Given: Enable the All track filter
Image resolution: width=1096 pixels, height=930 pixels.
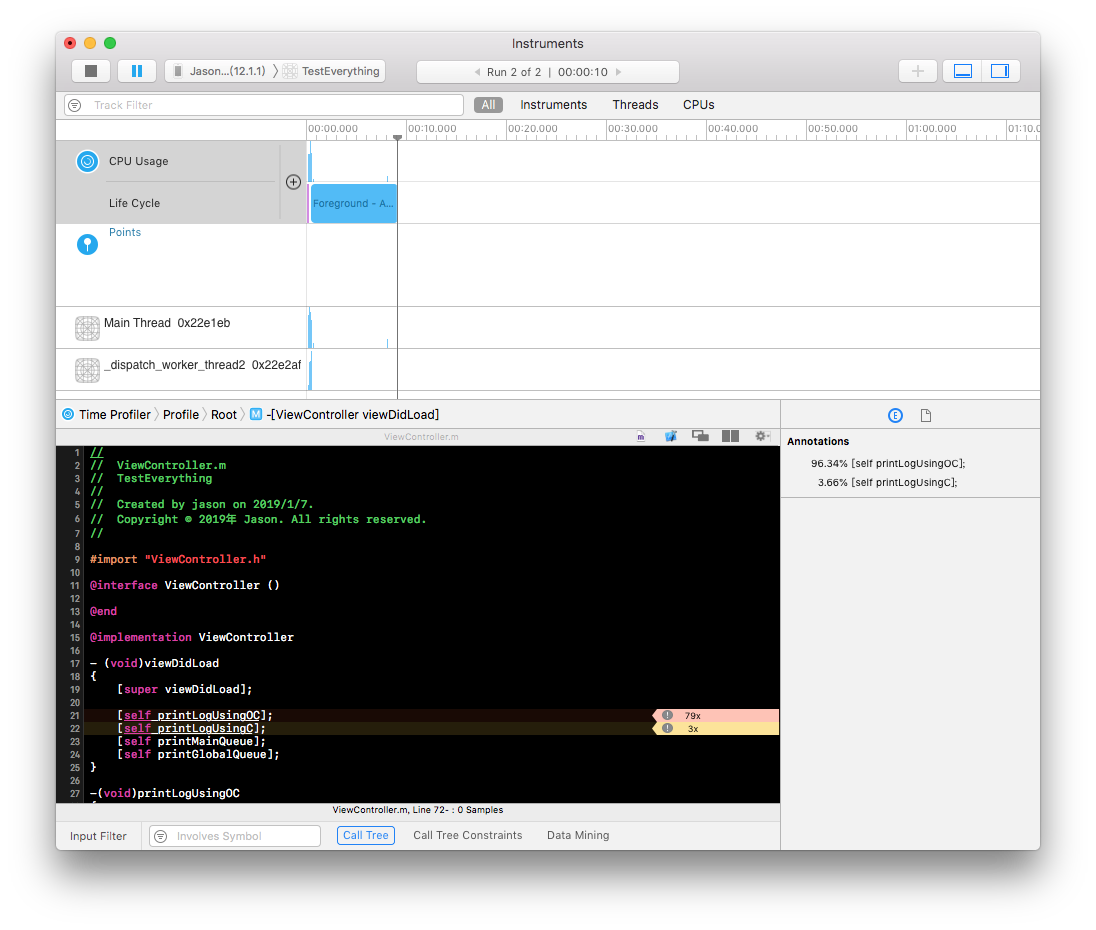Looking at the screenshot, I should [x=488, y=104].
